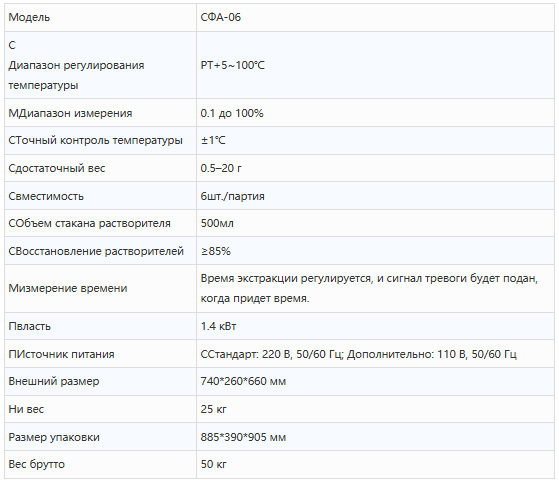Click the 'Сдостаточный вес' label

57,168
